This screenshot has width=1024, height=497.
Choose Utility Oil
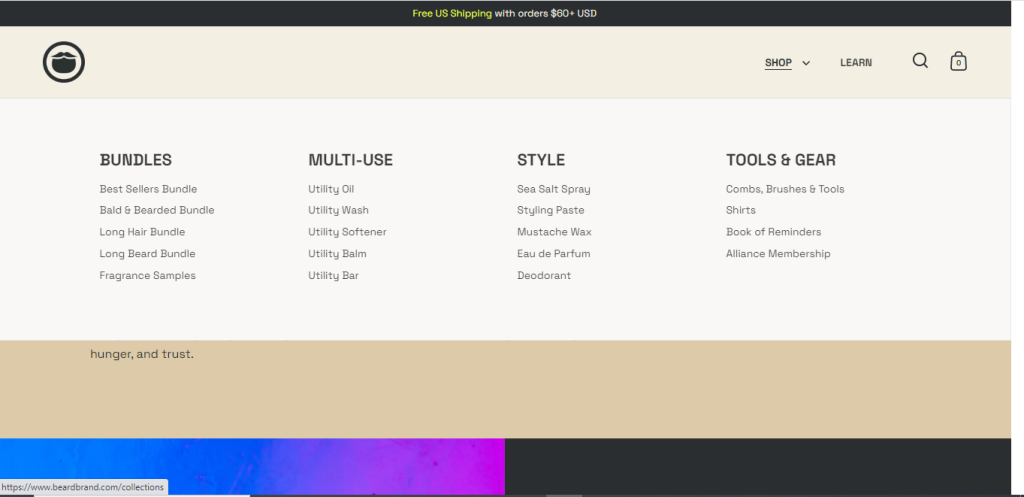point(331,189)
